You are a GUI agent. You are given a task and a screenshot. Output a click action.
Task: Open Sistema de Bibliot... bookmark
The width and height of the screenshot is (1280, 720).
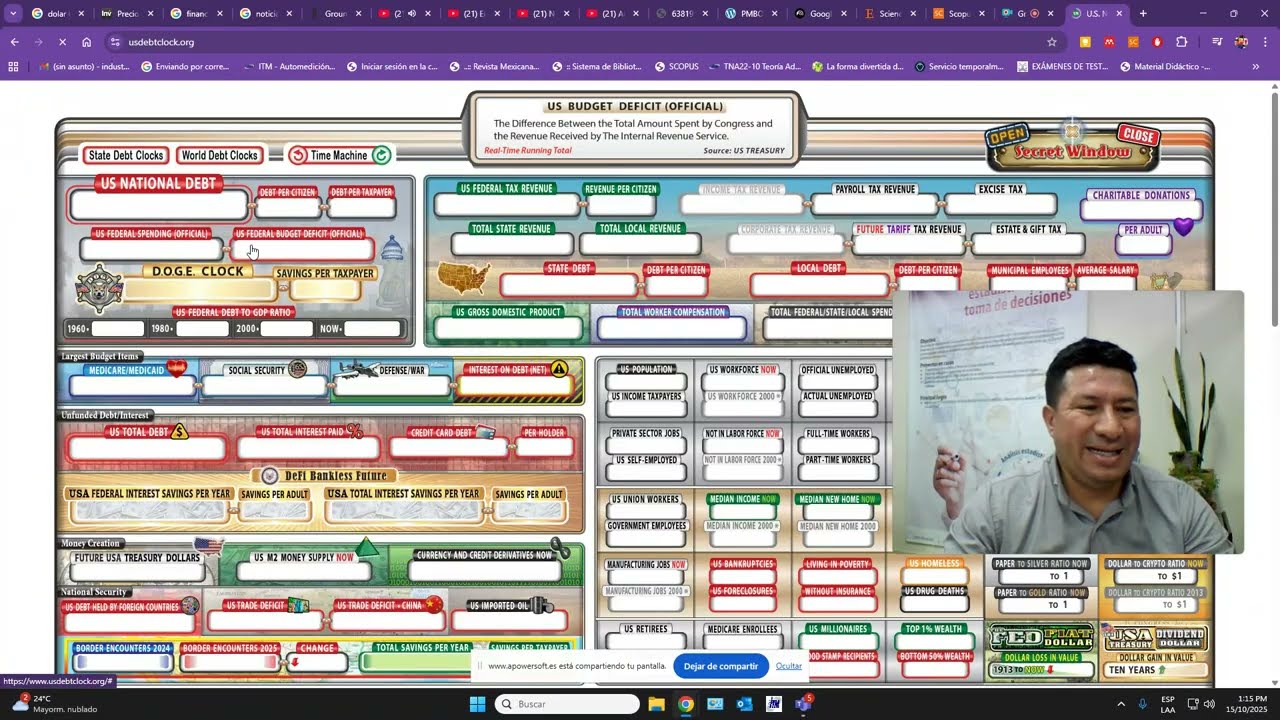596,67
